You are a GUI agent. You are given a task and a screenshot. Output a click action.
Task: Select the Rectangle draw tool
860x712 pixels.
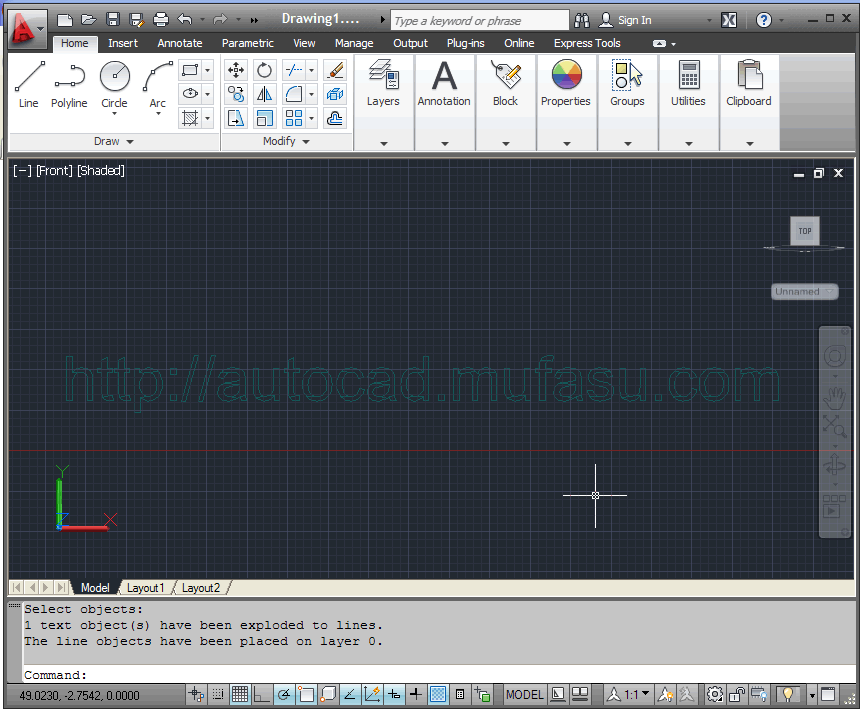coord(190,70)
